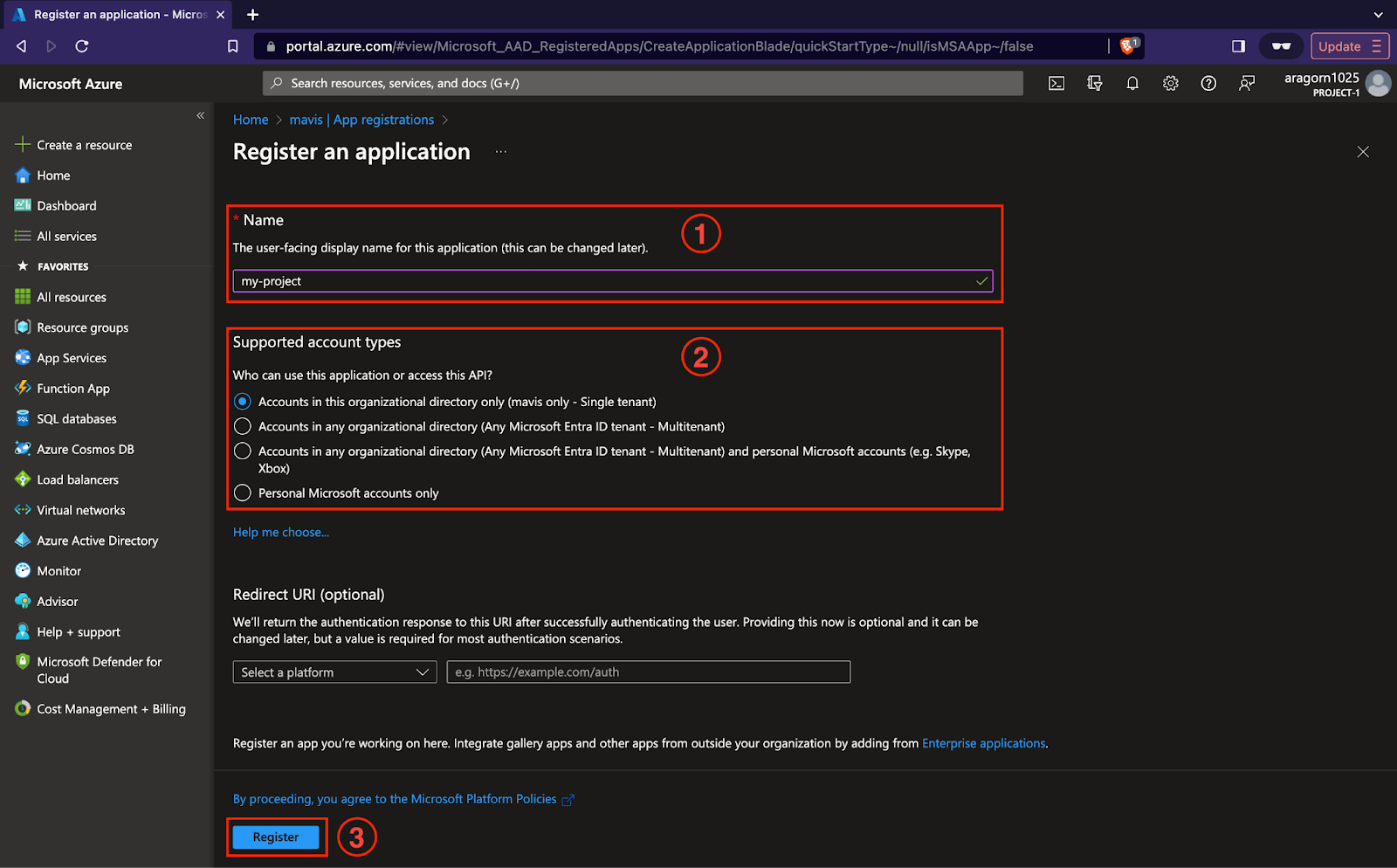Click the Redirect URI text field
The height and width of the screenshot is (868, 1397).
[x=649, y=672]
